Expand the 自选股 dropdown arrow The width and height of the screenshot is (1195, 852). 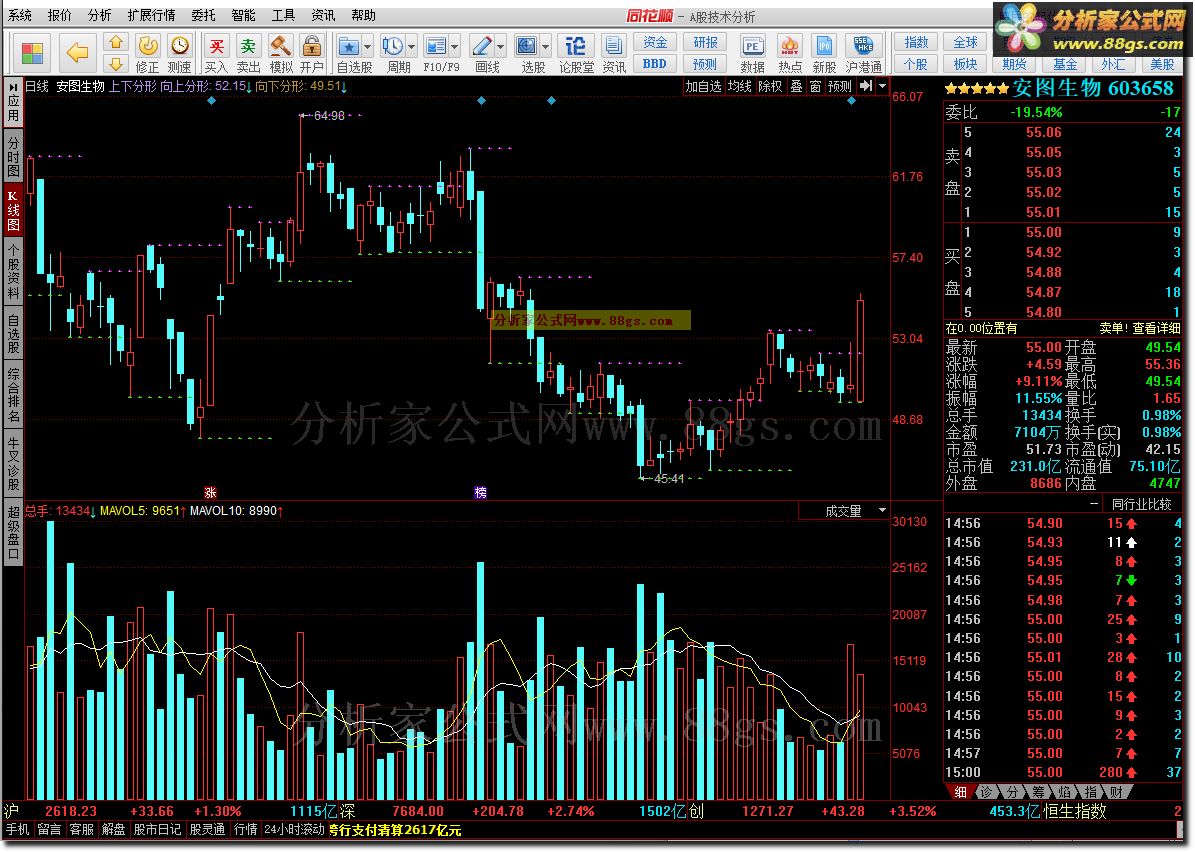(368, 46)
